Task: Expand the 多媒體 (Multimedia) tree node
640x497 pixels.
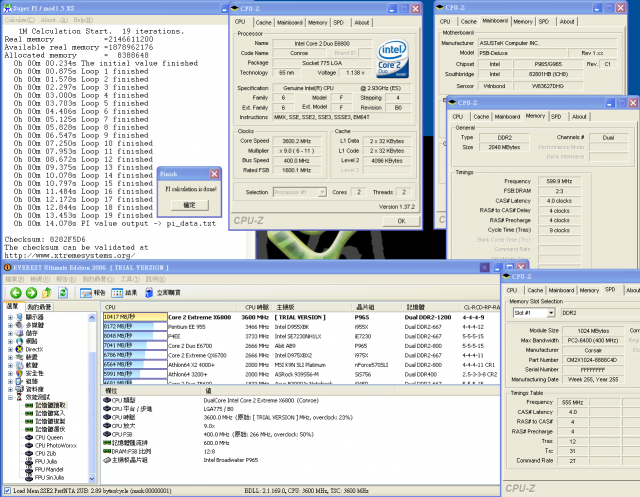Action: click(x=10, y=325)
